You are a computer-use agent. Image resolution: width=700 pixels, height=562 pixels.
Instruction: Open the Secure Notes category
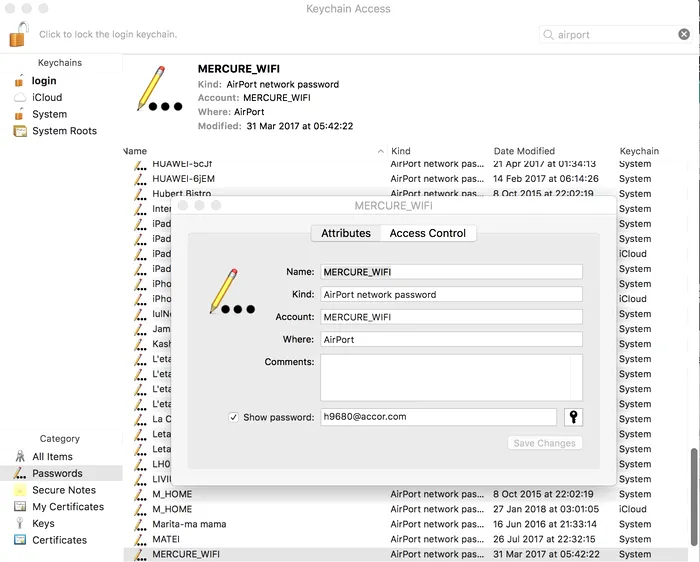pos(63,490)
